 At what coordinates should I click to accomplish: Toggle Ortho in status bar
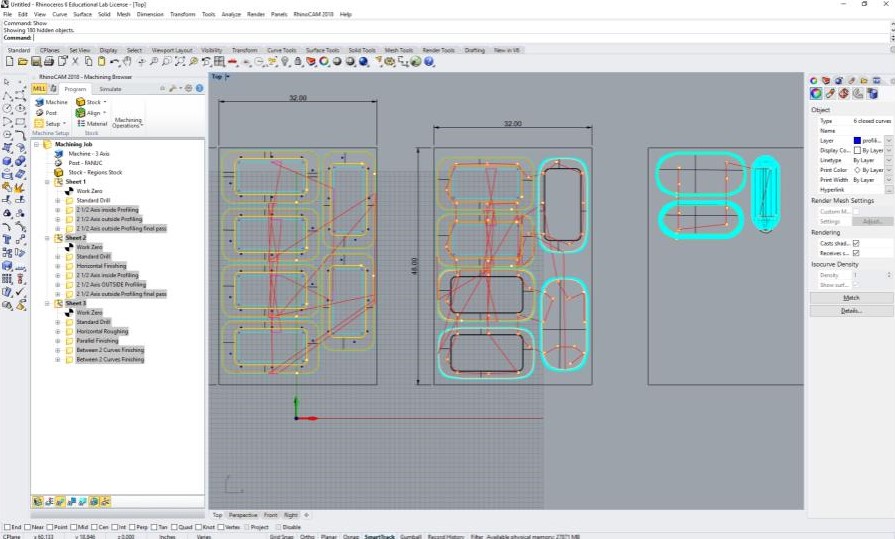coord(307,536)
